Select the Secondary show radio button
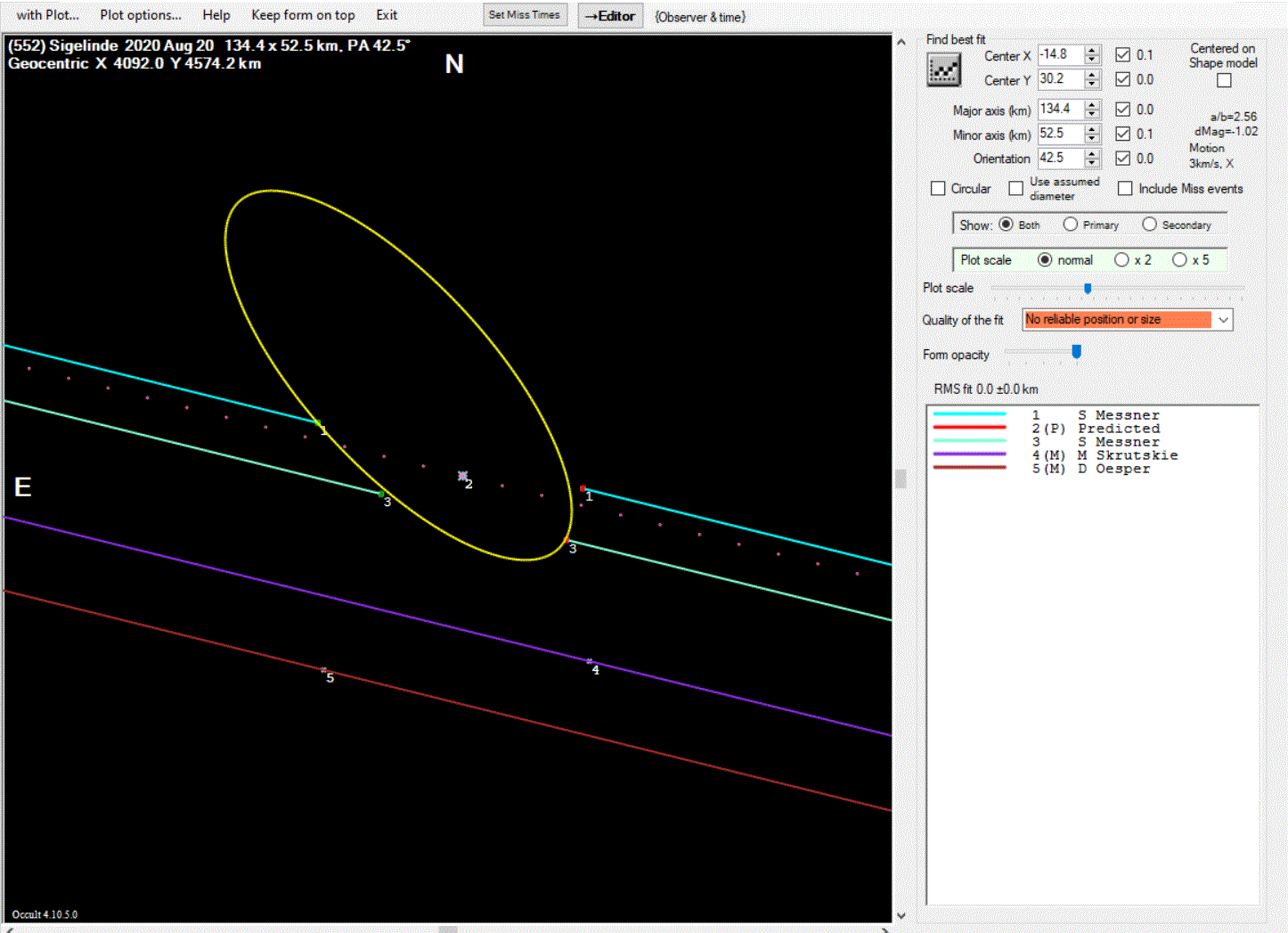The image size is (1288, 933). point(1149,225)
